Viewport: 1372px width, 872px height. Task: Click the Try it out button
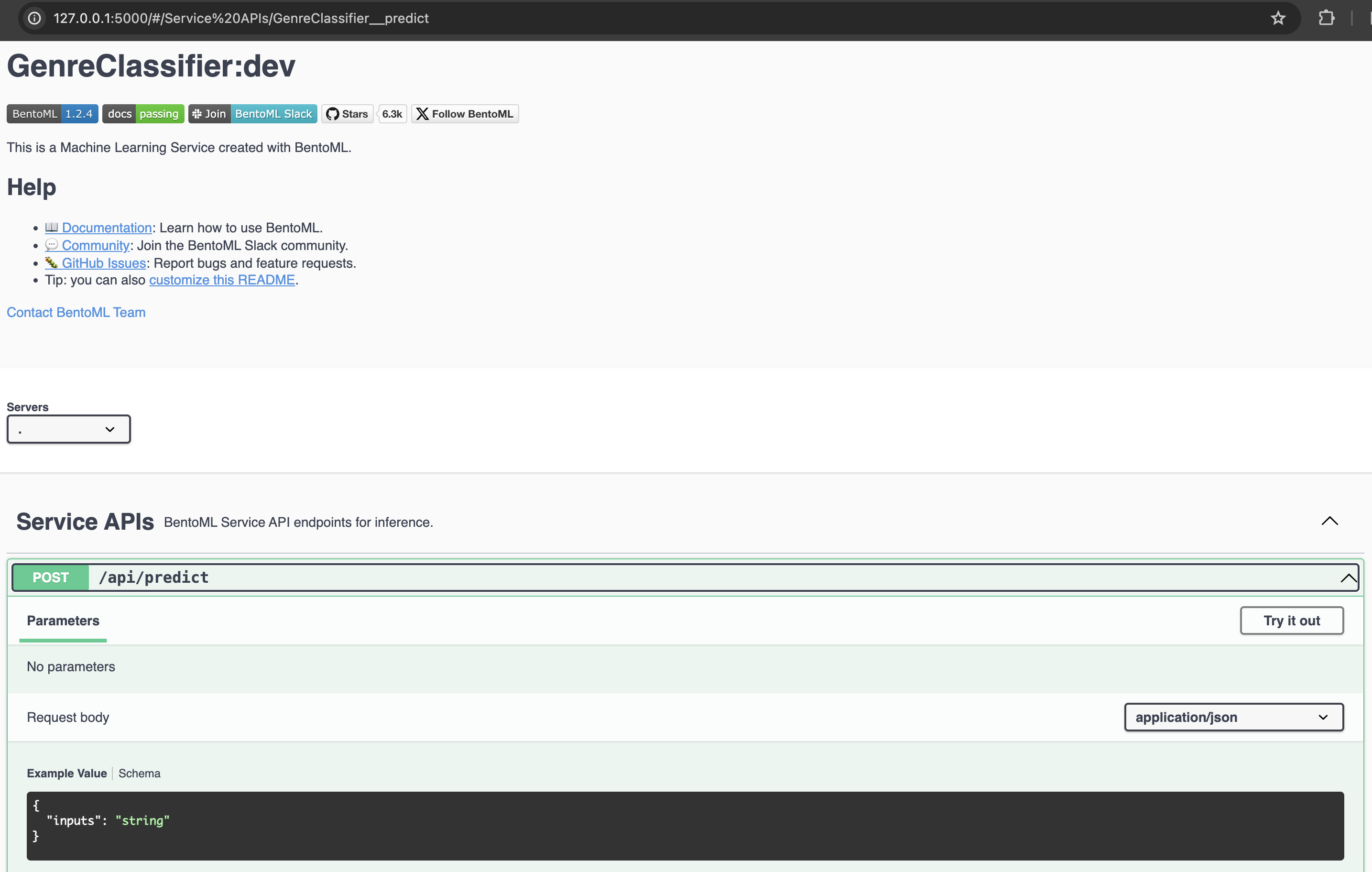coord(1292,621)
